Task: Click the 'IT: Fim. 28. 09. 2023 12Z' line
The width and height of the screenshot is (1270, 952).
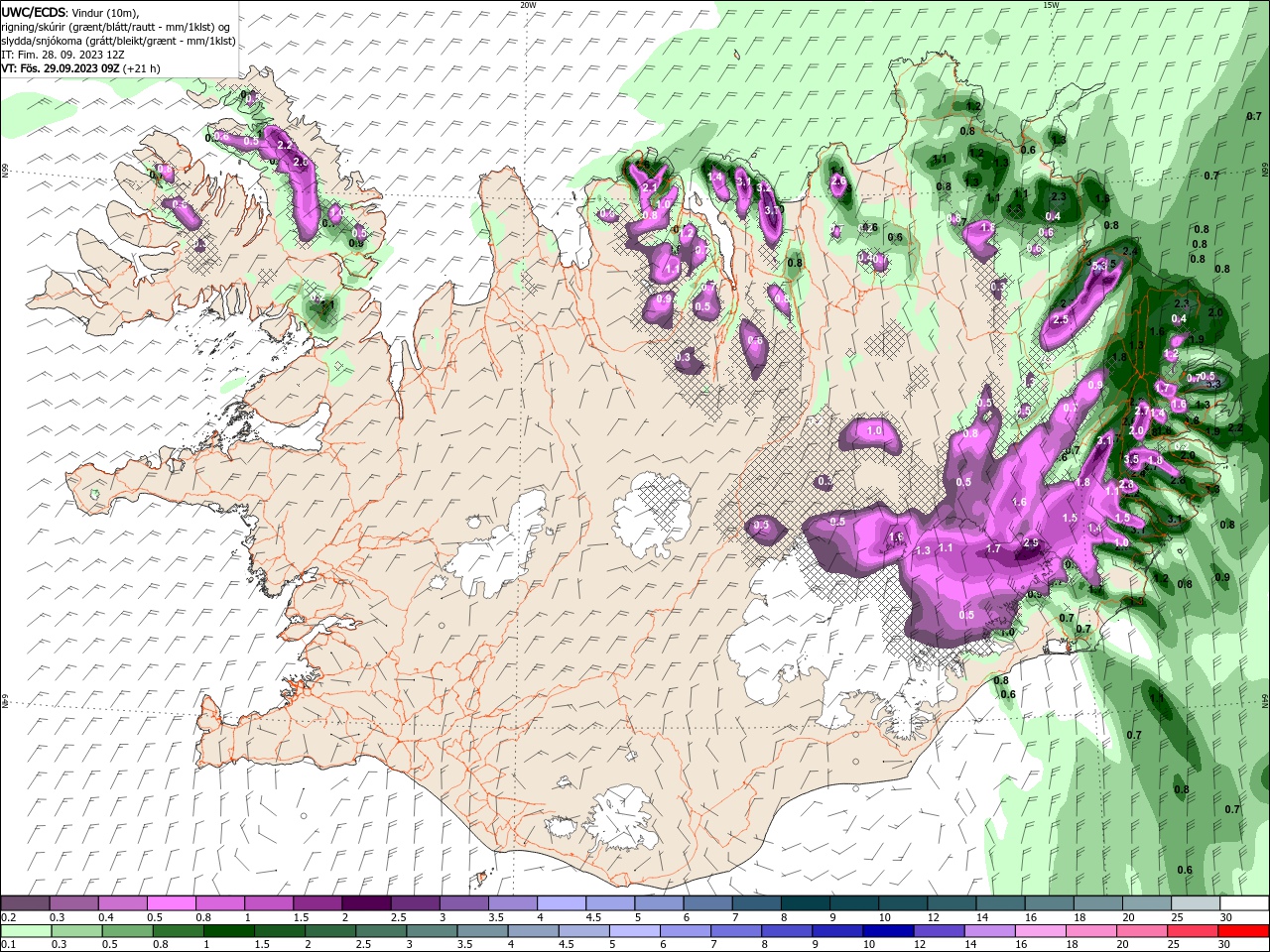Action: point(63,55)
